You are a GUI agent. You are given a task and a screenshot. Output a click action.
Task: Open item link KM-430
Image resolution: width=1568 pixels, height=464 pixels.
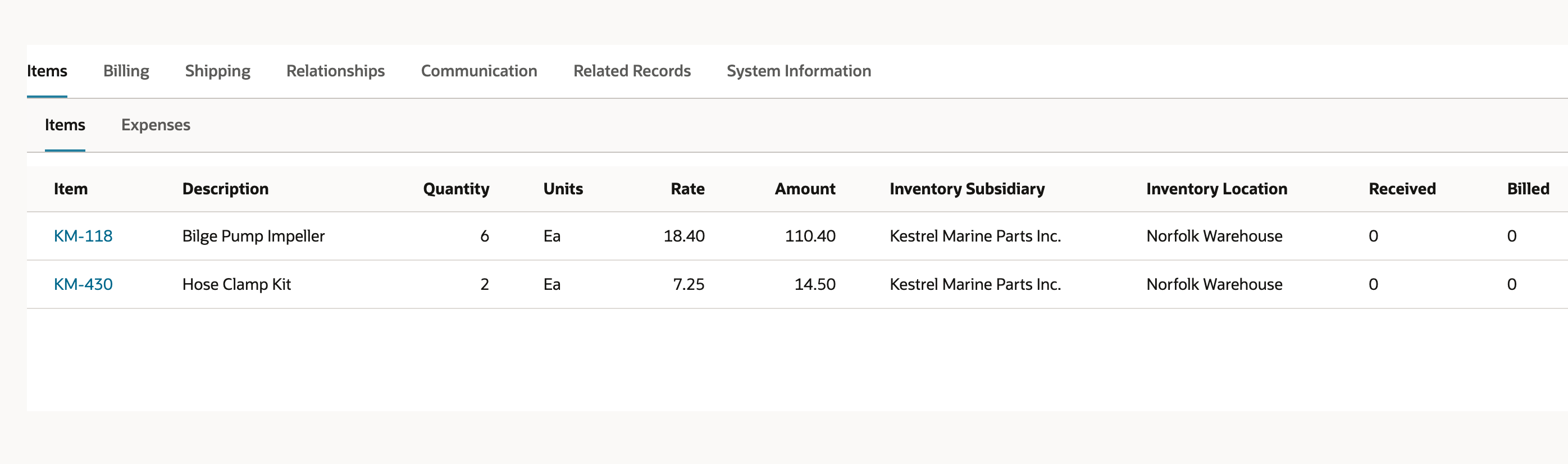coord(83,284)
